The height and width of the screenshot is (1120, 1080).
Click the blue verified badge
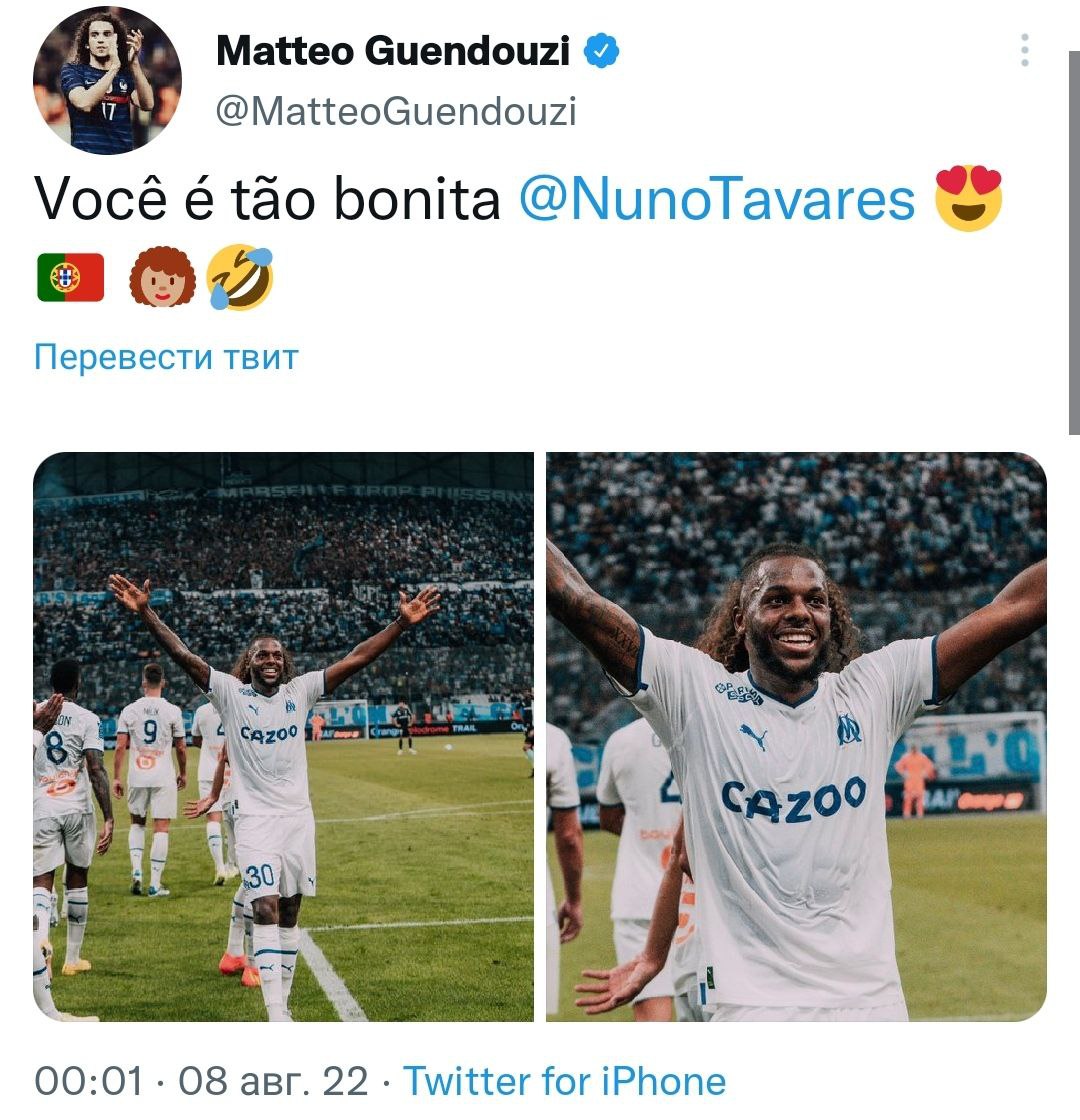(x=601, y=51)
